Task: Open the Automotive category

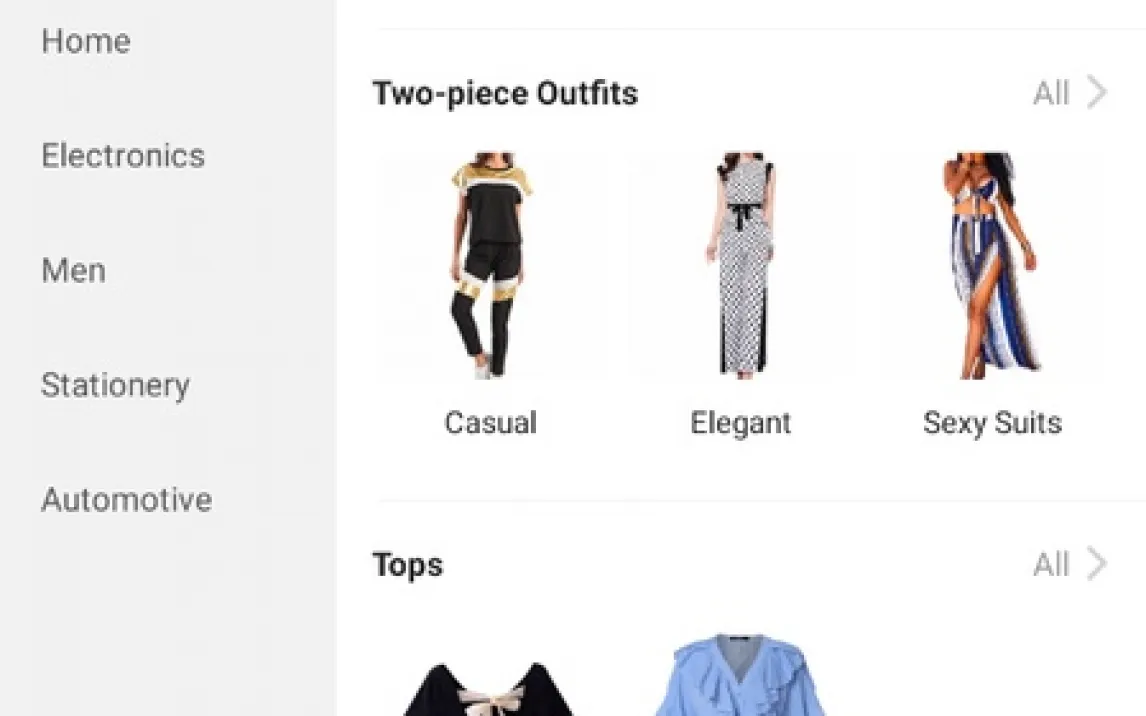Action: [127, 500]
